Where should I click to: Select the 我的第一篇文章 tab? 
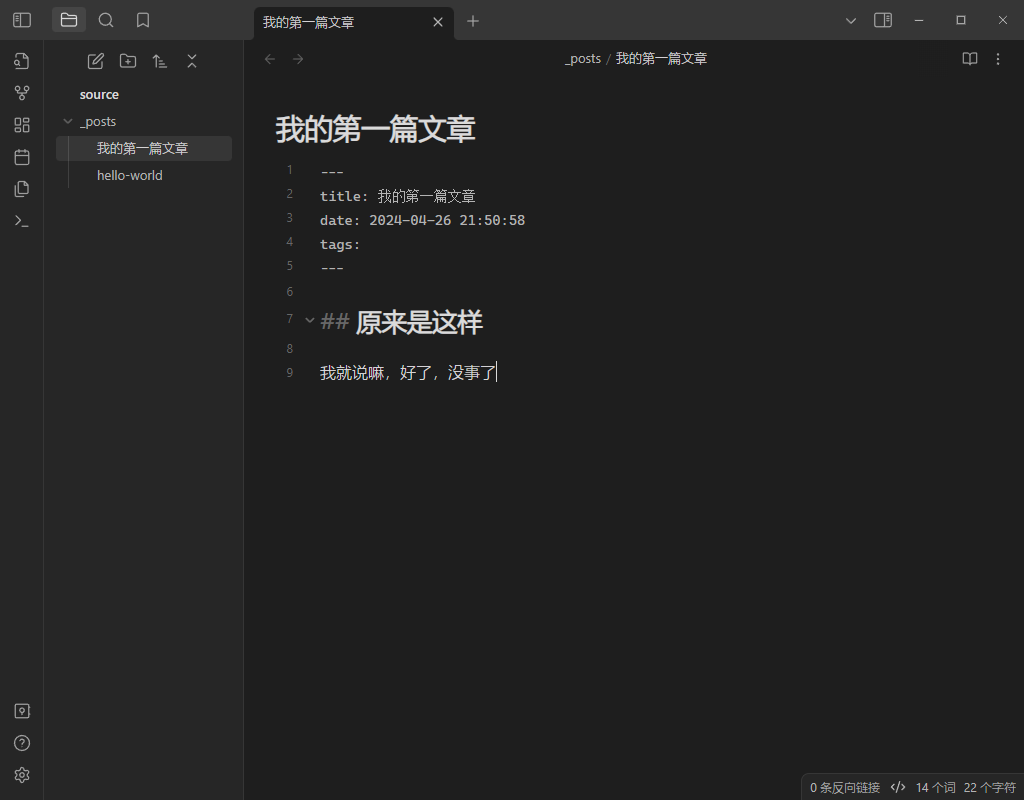[x=340, y=22]
